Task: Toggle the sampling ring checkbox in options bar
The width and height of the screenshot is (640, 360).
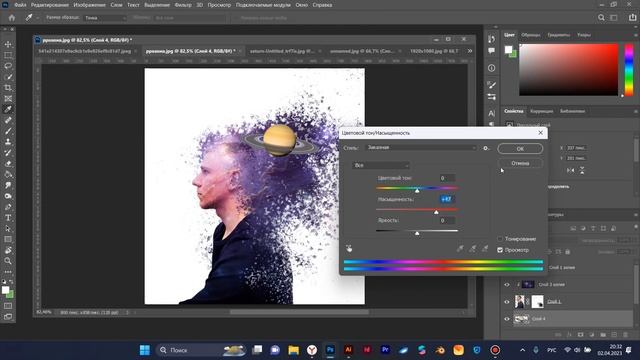Action: (236, 18)
